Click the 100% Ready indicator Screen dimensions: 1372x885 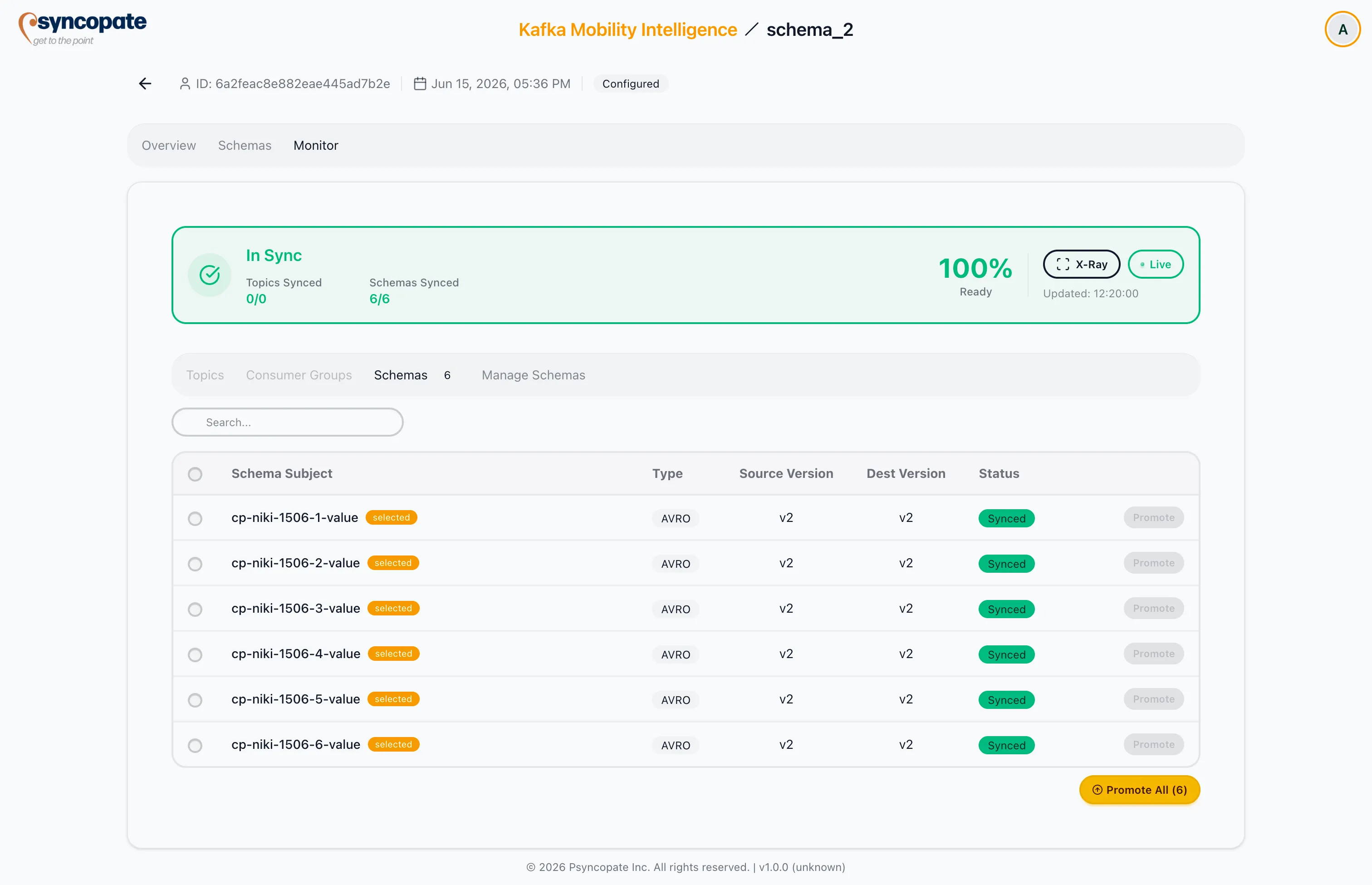coord(975,276)
